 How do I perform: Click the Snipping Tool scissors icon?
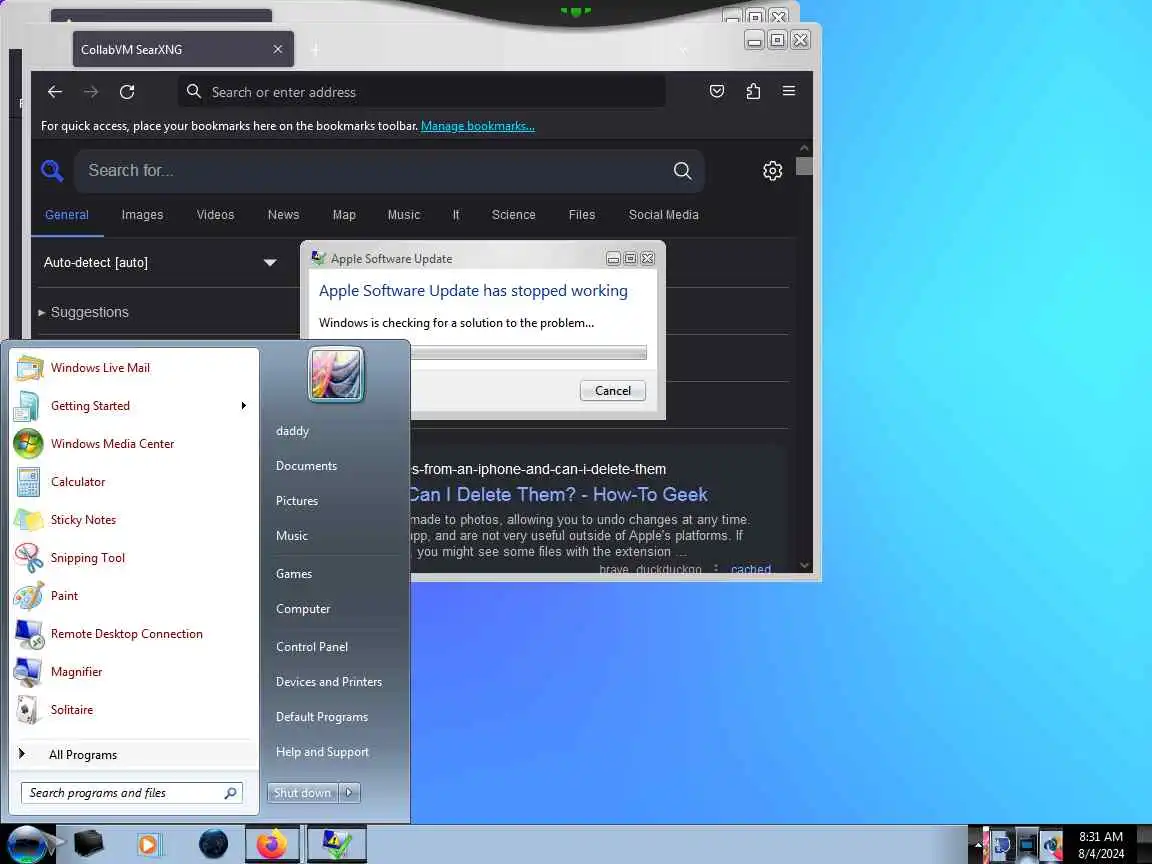tap(29, 558)
